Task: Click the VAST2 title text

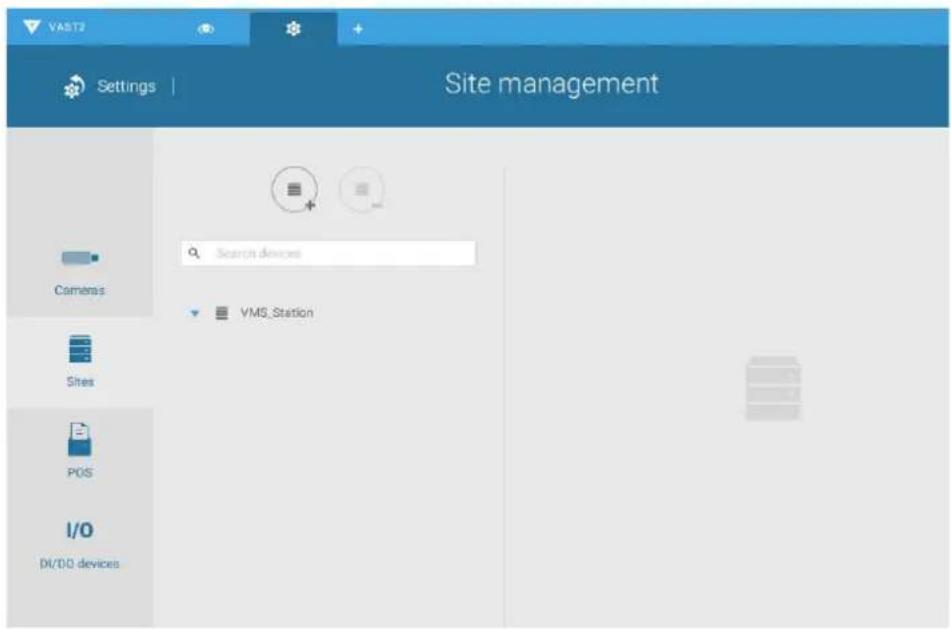Action: 67,27
